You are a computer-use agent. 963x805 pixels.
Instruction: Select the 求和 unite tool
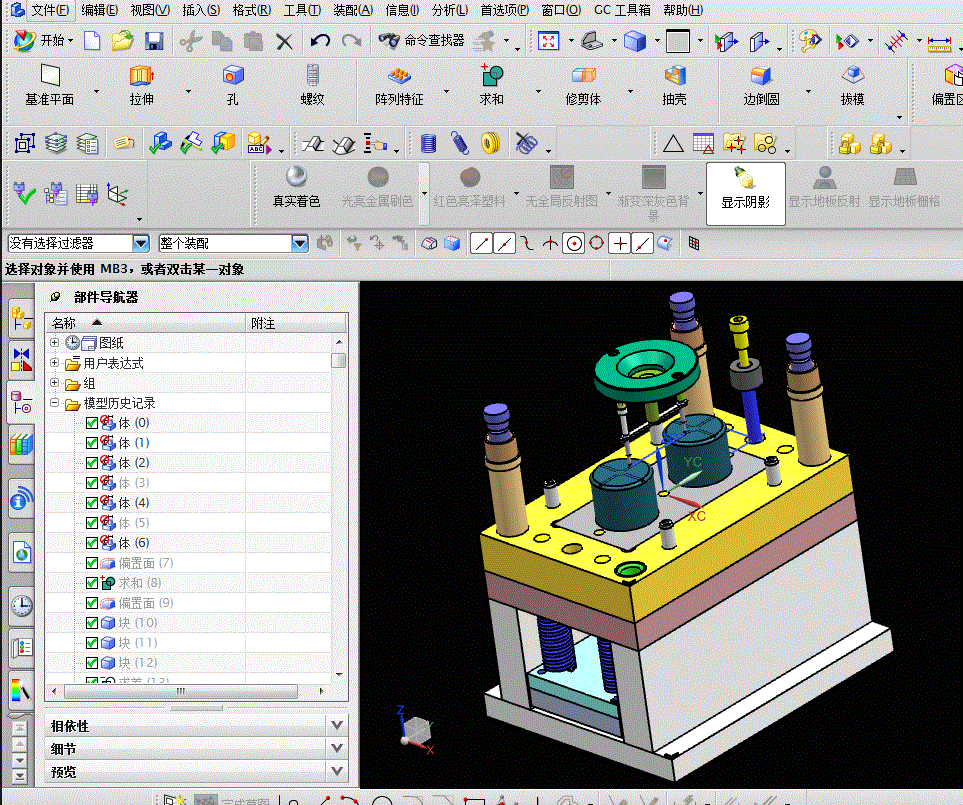click(x=491, y=85)
